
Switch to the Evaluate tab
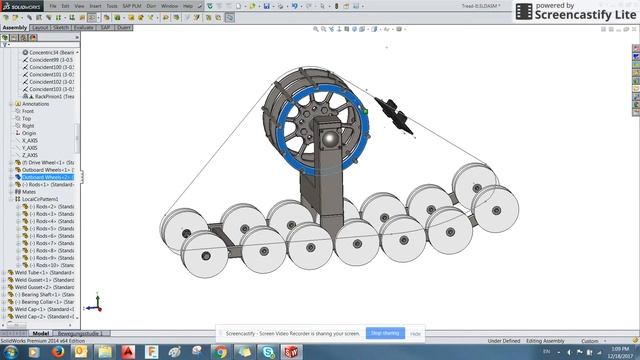click(84, 27)
